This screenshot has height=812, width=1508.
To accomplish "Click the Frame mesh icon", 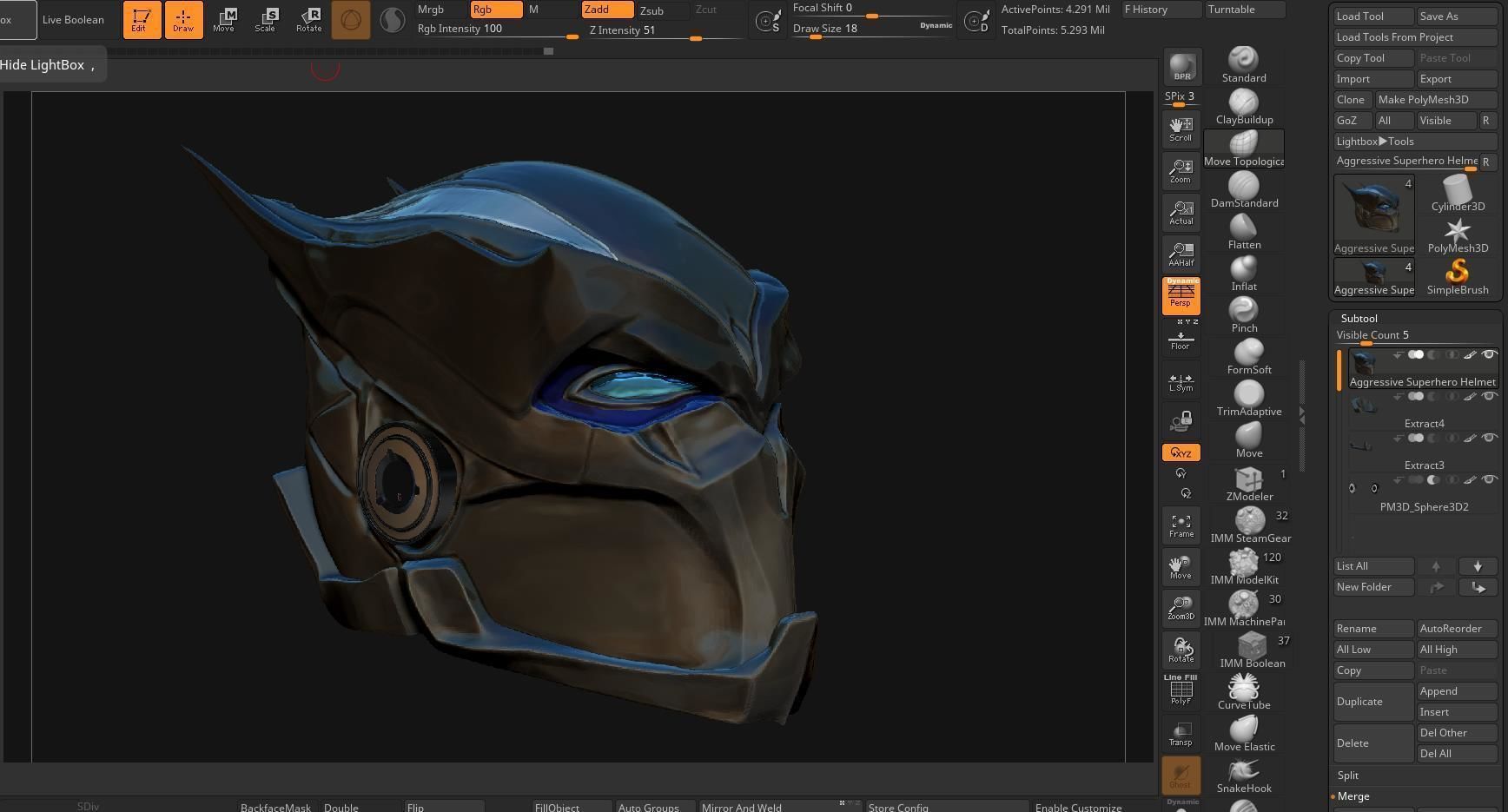I will click(1181, 525).
